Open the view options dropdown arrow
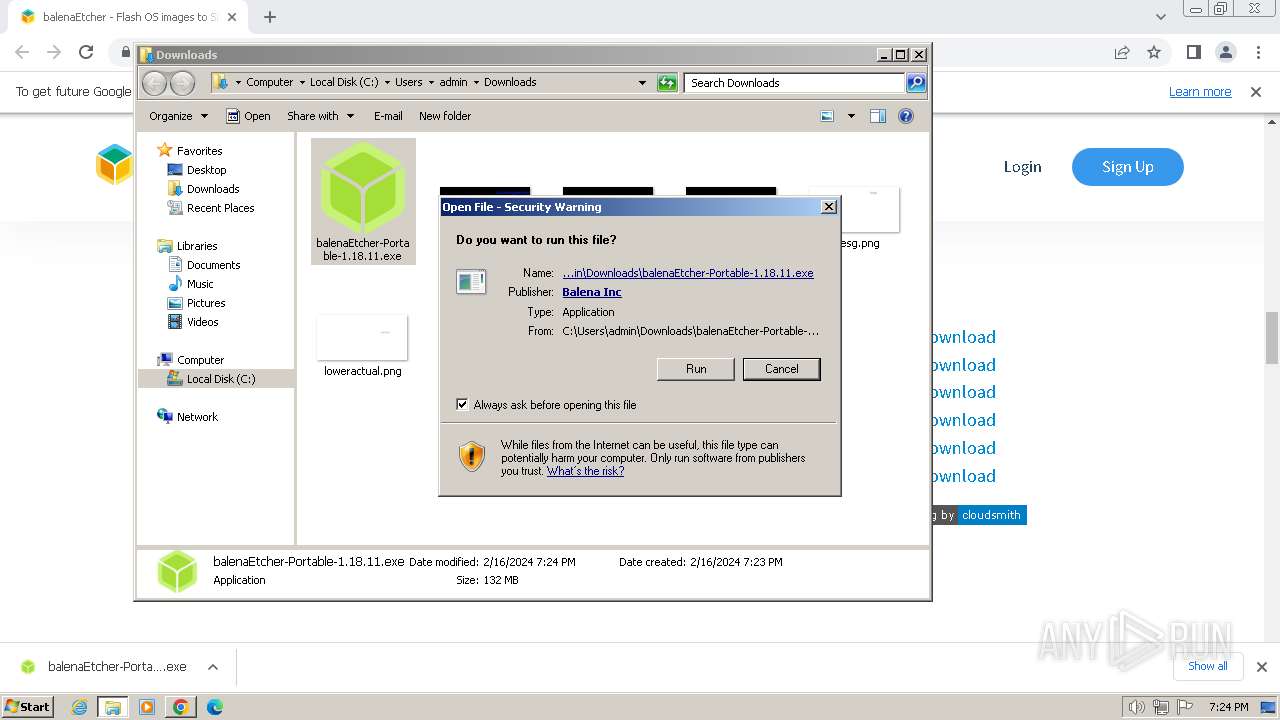 coord(851,116)
